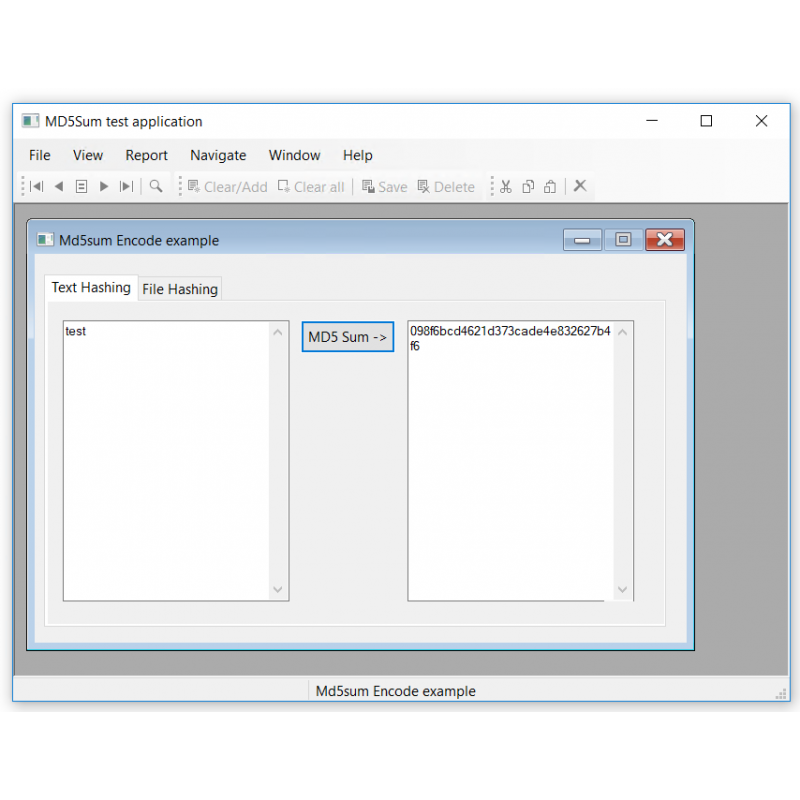Open search with magnifying glass icon
Image resolution: width=800 pixels, height=800 pixels.
[156, 186]
